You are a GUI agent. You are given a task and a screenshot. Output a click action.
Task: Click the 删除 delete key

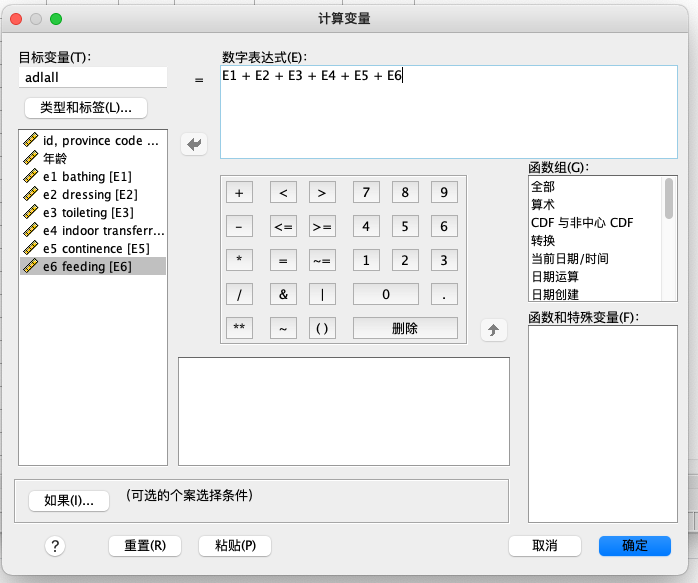[x=405, y=328]
